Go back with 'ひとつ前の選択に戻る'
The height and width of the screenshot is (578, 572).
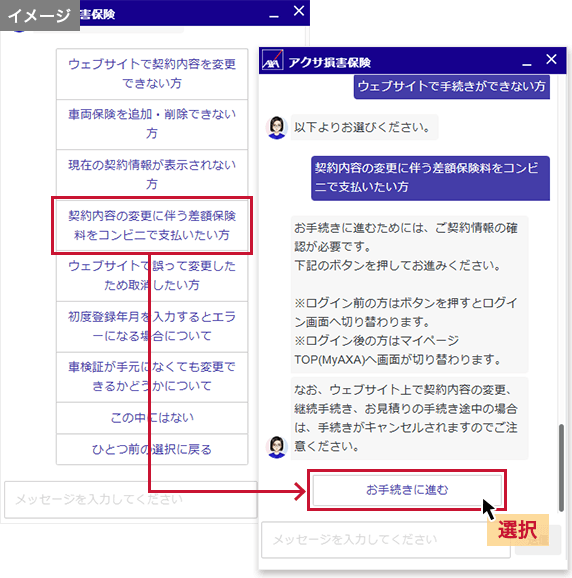click(x=152, y=449)
